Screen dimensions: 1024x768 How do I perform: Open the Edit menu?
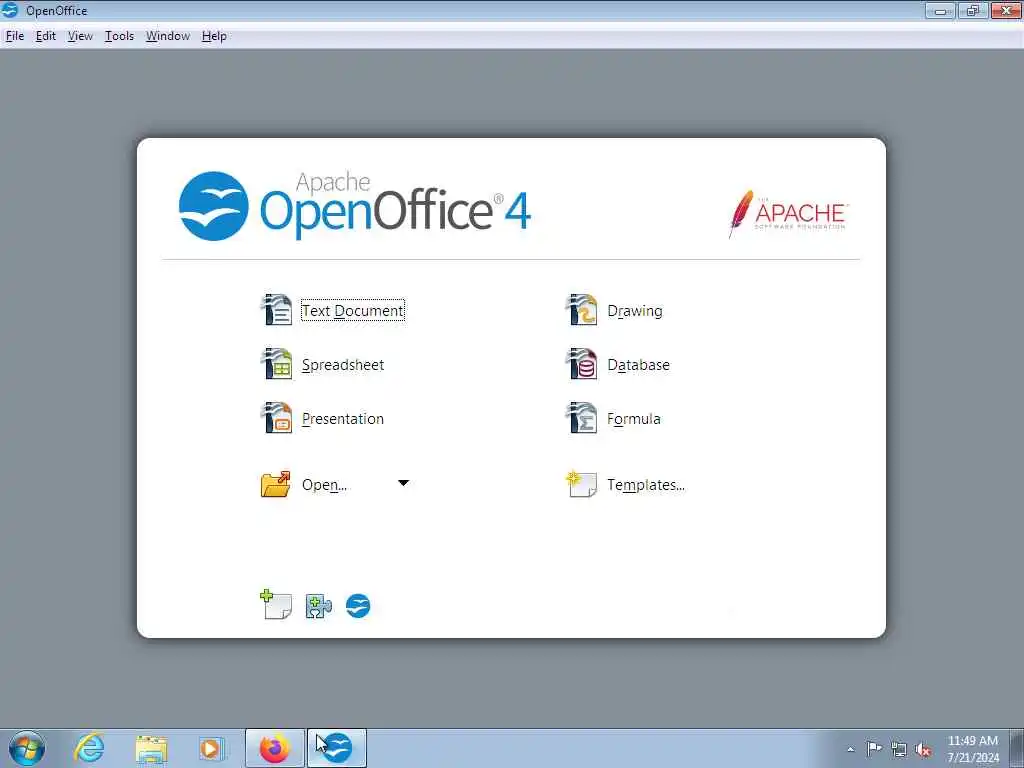45,36
